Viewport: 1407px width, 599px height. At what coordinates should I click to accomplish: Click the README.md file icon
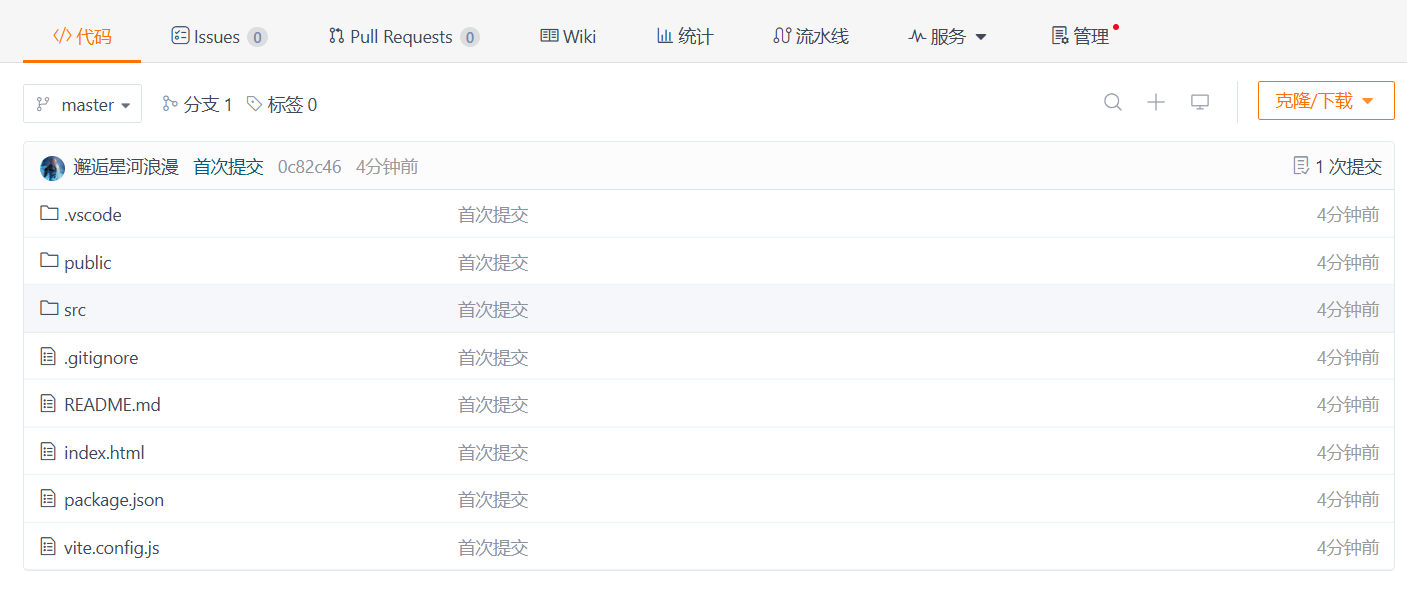click(x=48, y=404)
